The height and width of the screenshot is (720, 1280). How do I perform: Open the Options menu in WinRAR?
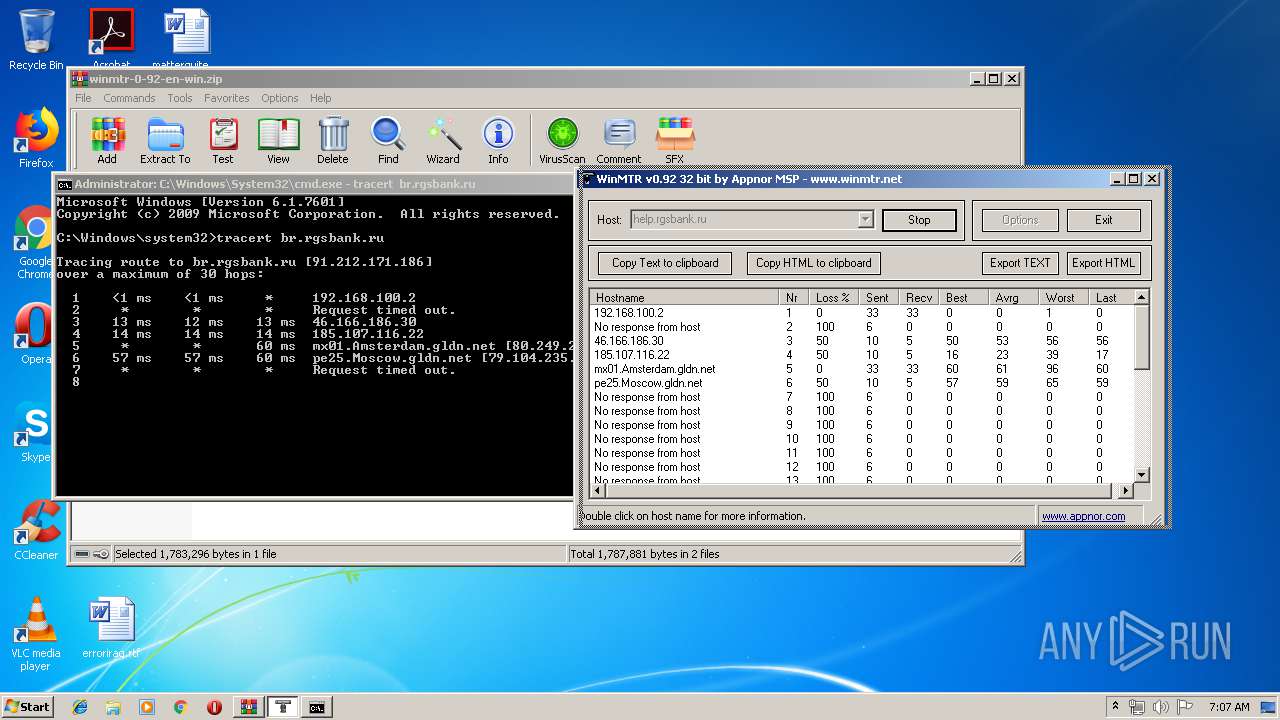click(x=280, y=98)
